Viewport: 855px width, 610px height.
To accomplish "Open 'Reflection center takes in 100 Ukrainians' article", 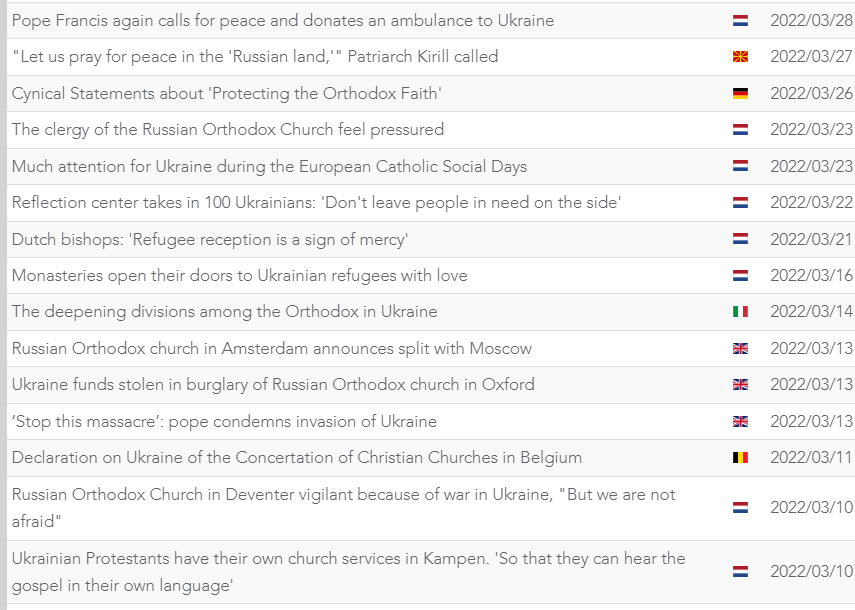I will [316, 203].
